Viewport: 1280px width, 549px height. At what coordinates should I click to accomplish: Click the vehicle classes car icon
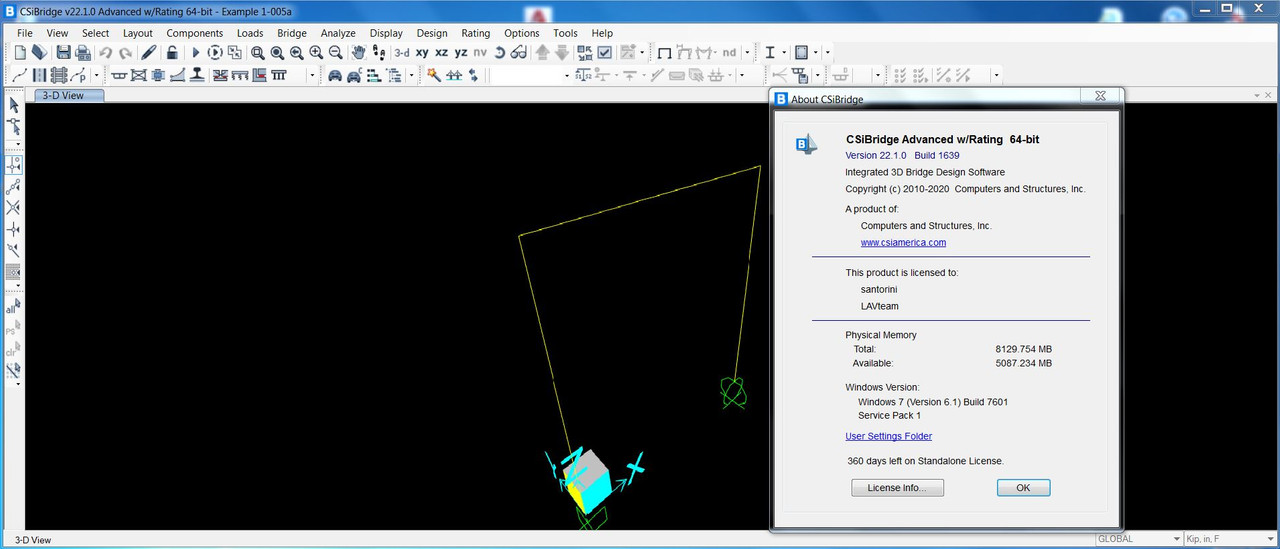tap(354, 75)
